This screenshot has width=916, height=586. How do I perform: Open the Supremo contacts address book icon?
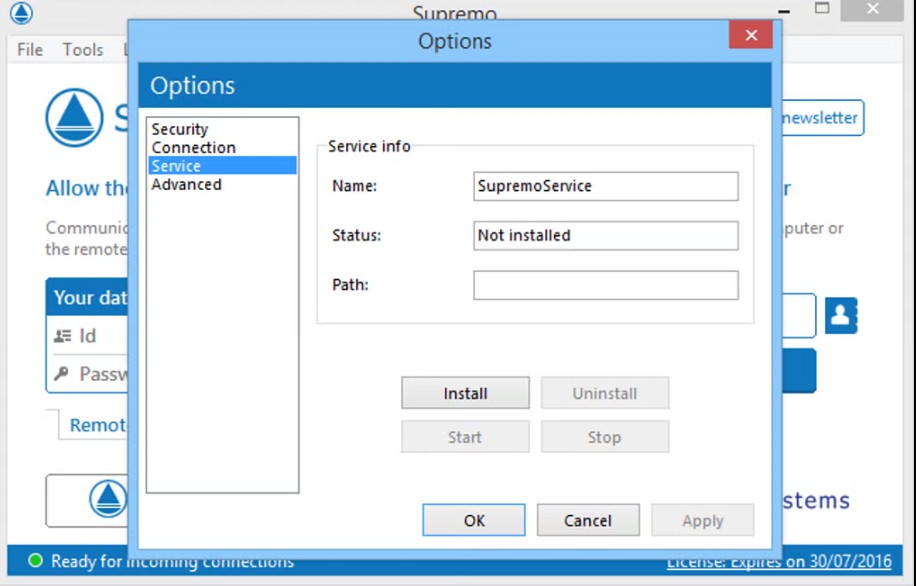[x=840, y=315]
